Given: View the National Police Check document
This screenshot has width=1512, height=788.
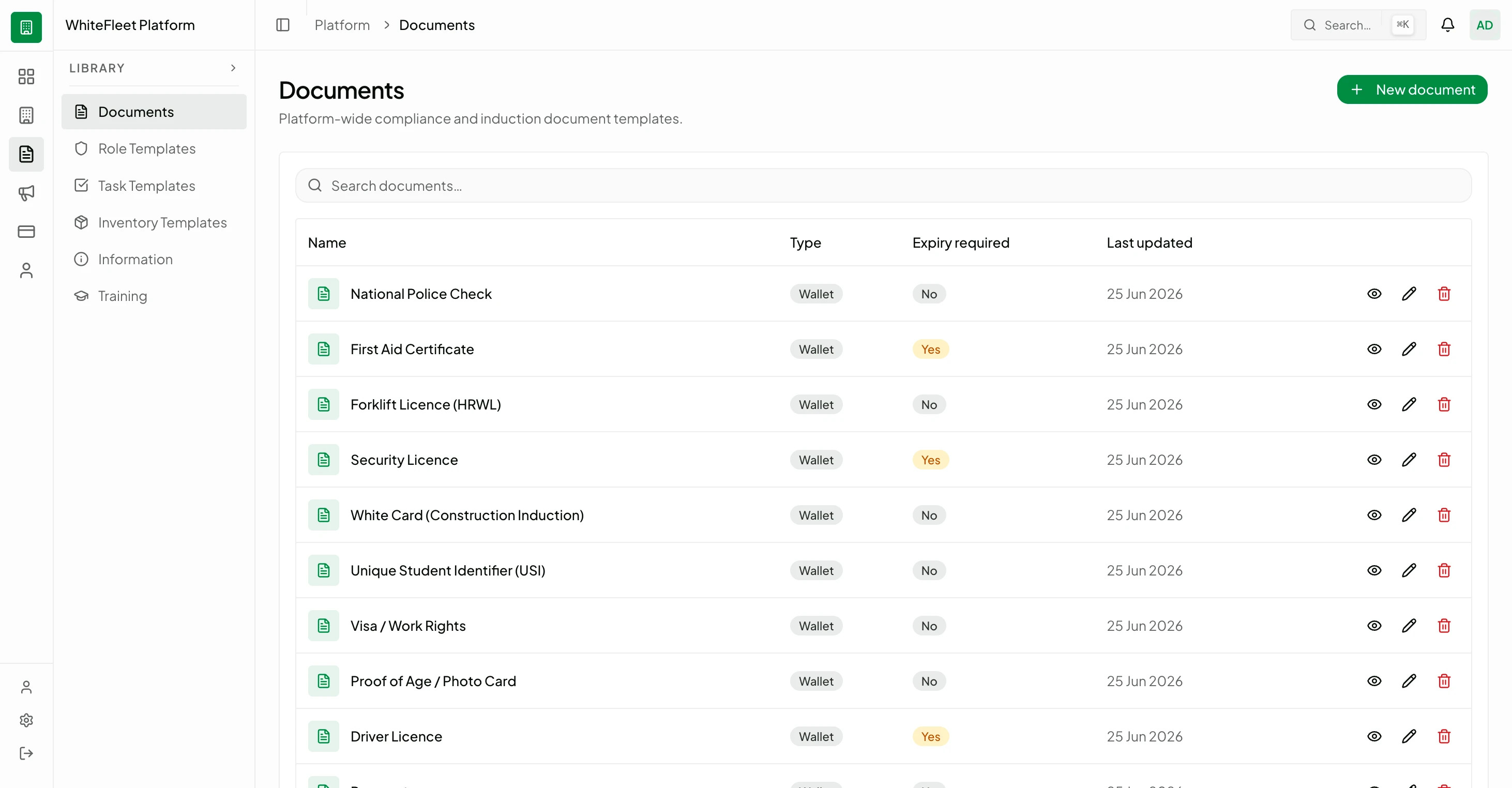Looking at the screenshot, I should (x=1374, y=293).
